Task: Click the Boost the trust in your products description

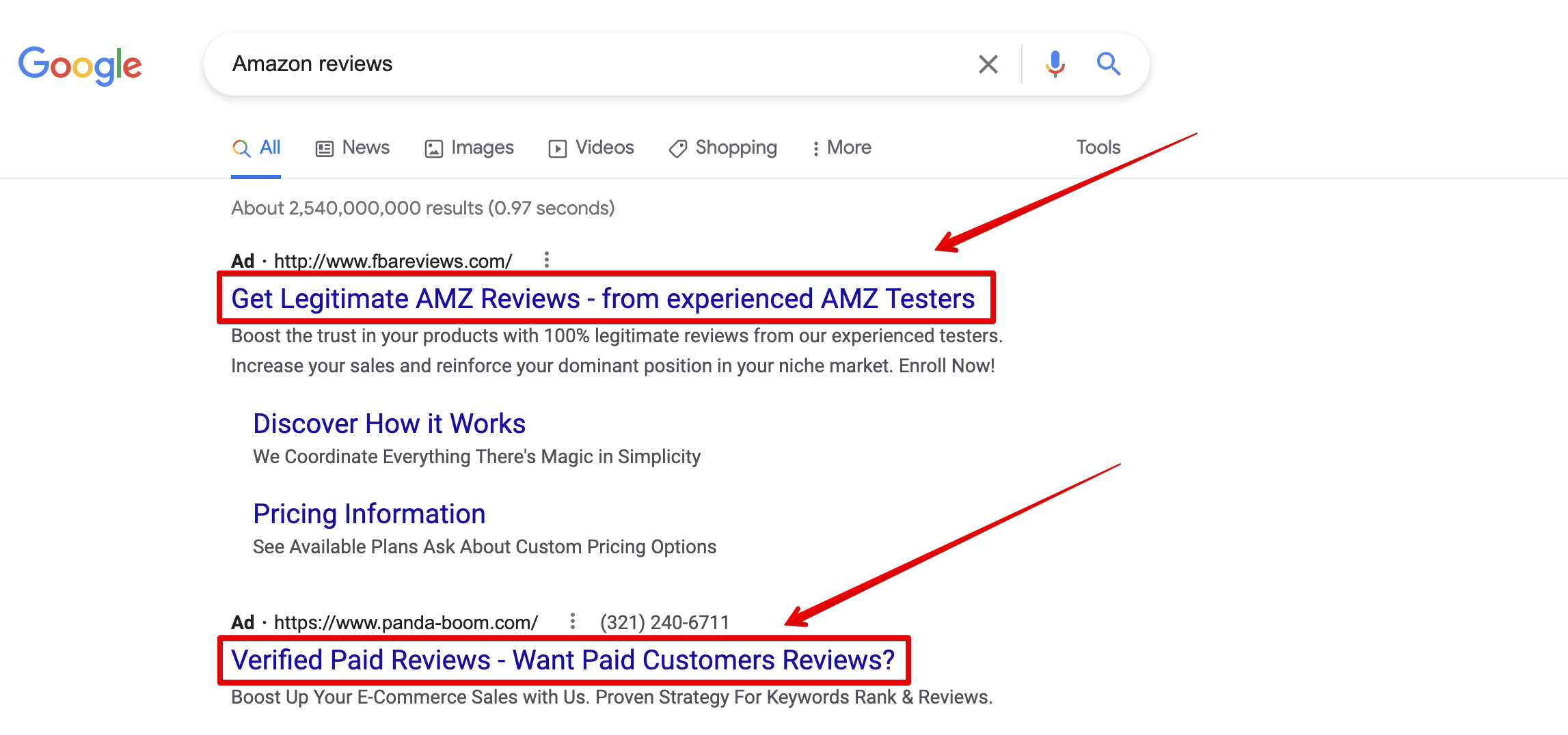Action: tap(617, 350)
